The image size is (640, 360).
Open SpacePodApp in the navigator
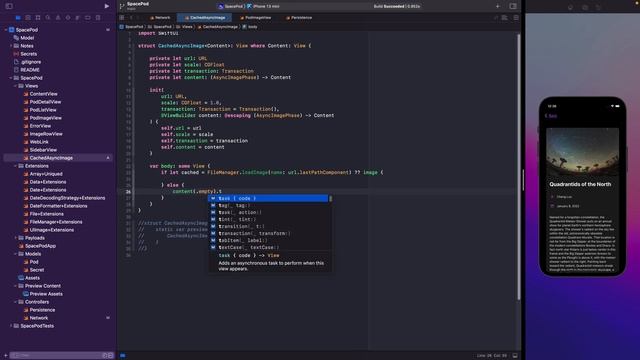[x=40, y=246]
